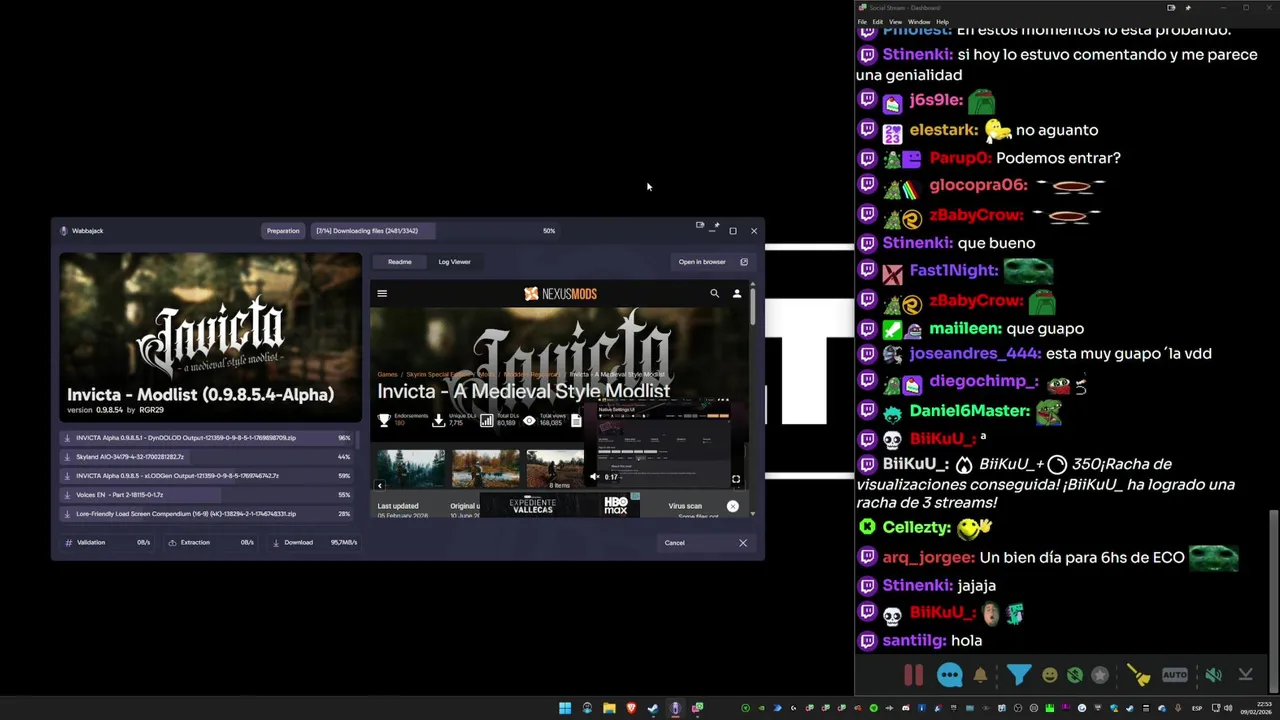Open the View menu in Social Stream
1280x720 pixels.
[x=896, y=22]
